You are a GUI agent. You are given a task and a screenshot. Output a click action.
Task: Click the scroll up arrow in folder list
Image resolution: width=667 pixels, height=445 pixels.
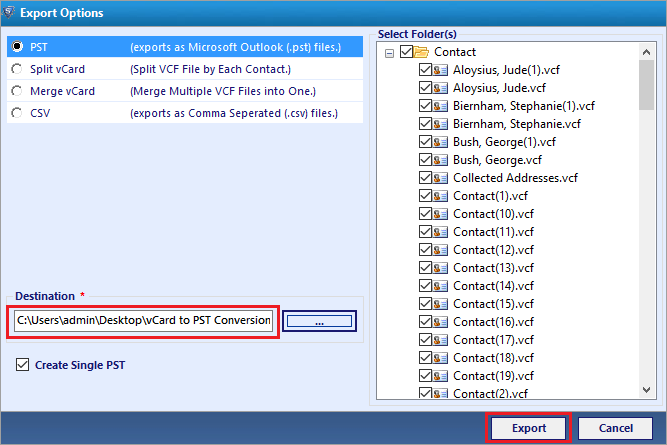[x=647, y=52]
